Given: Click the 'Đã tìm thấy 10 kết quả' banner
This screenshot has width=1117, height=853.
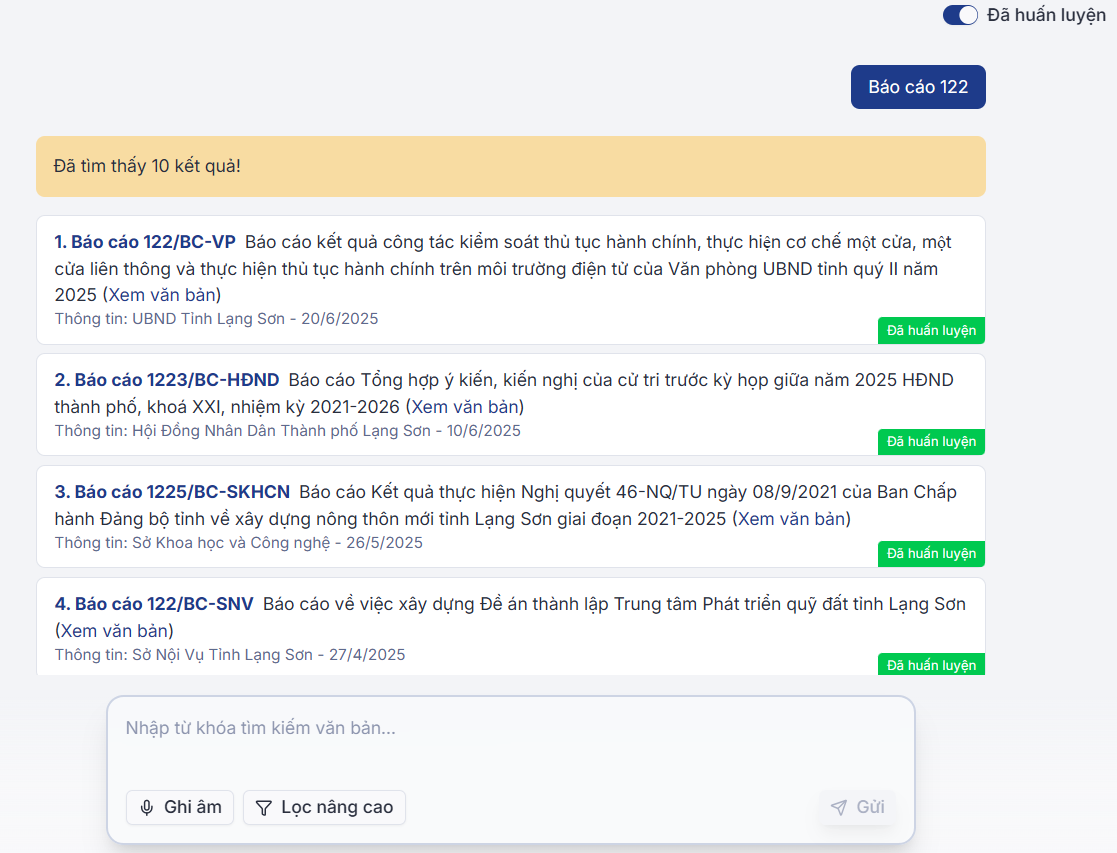Looking at the screenshot, I should coord(510,166).
